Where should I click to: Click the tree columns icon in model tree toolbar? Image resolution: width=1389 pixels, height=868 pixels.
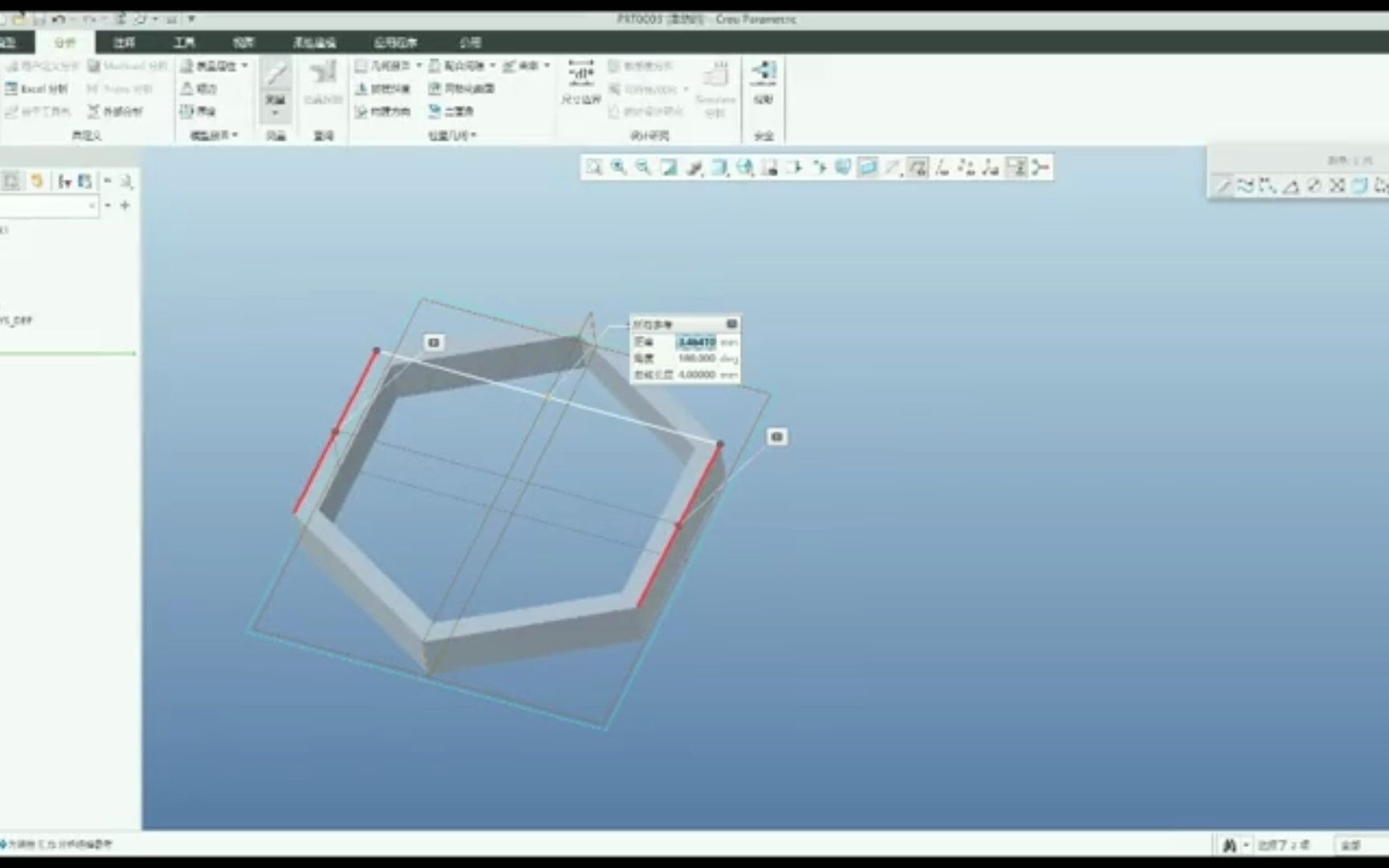coord(84,182)
